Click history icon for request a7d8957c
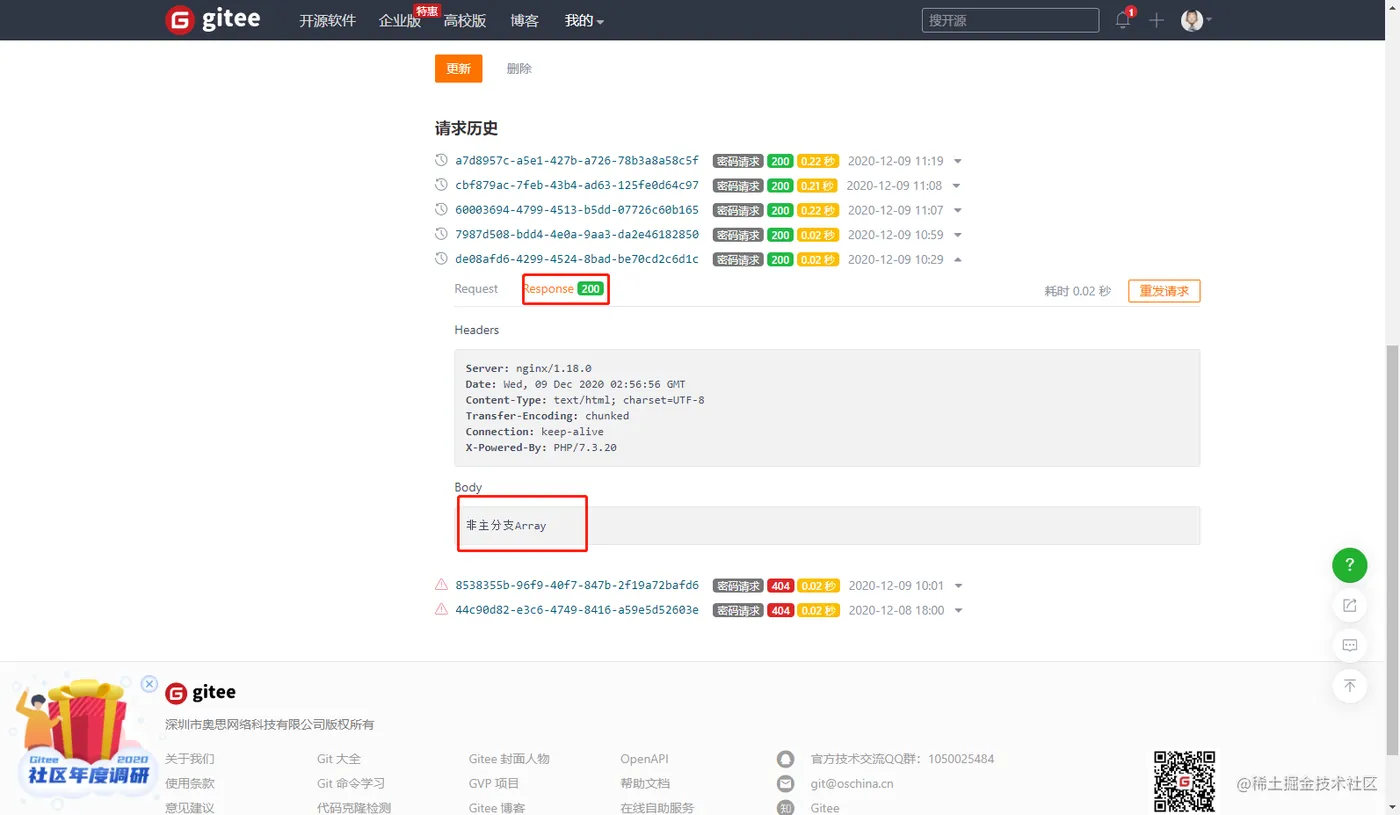This screenshot has height=815, width=1400. coord(441,160)
